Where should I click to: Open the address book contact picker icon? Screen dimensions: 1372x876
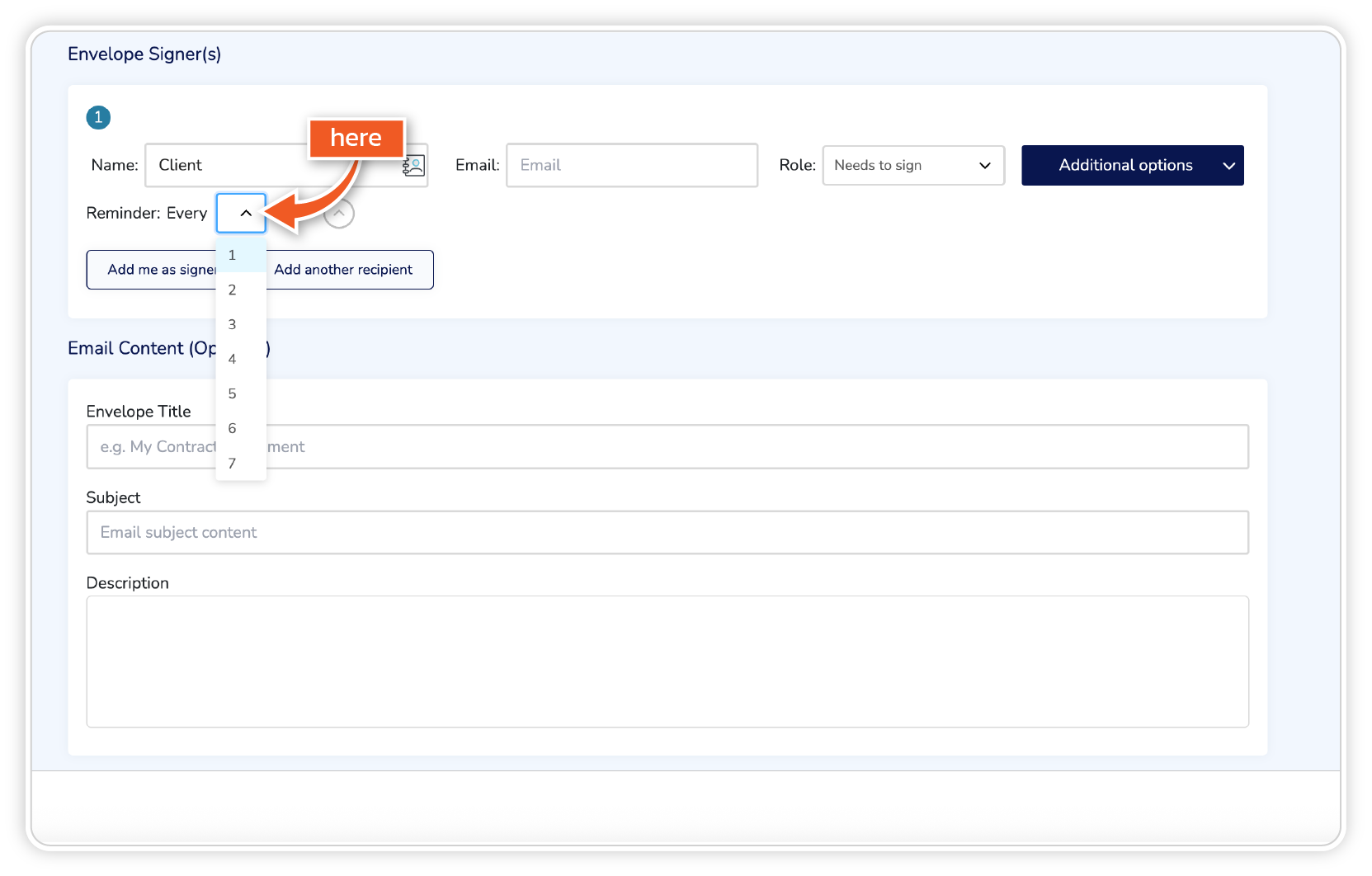[x=413, y=166]
